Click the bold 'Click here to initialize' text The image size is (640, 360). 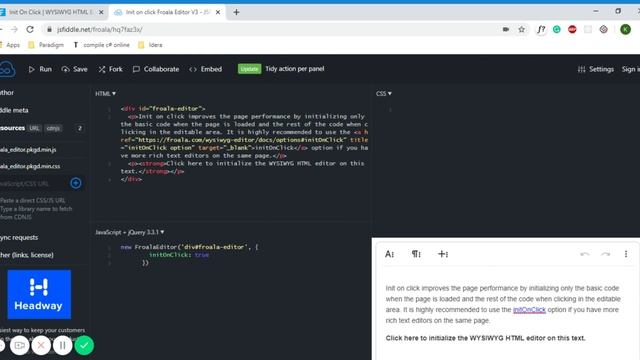tap(485, 338)
